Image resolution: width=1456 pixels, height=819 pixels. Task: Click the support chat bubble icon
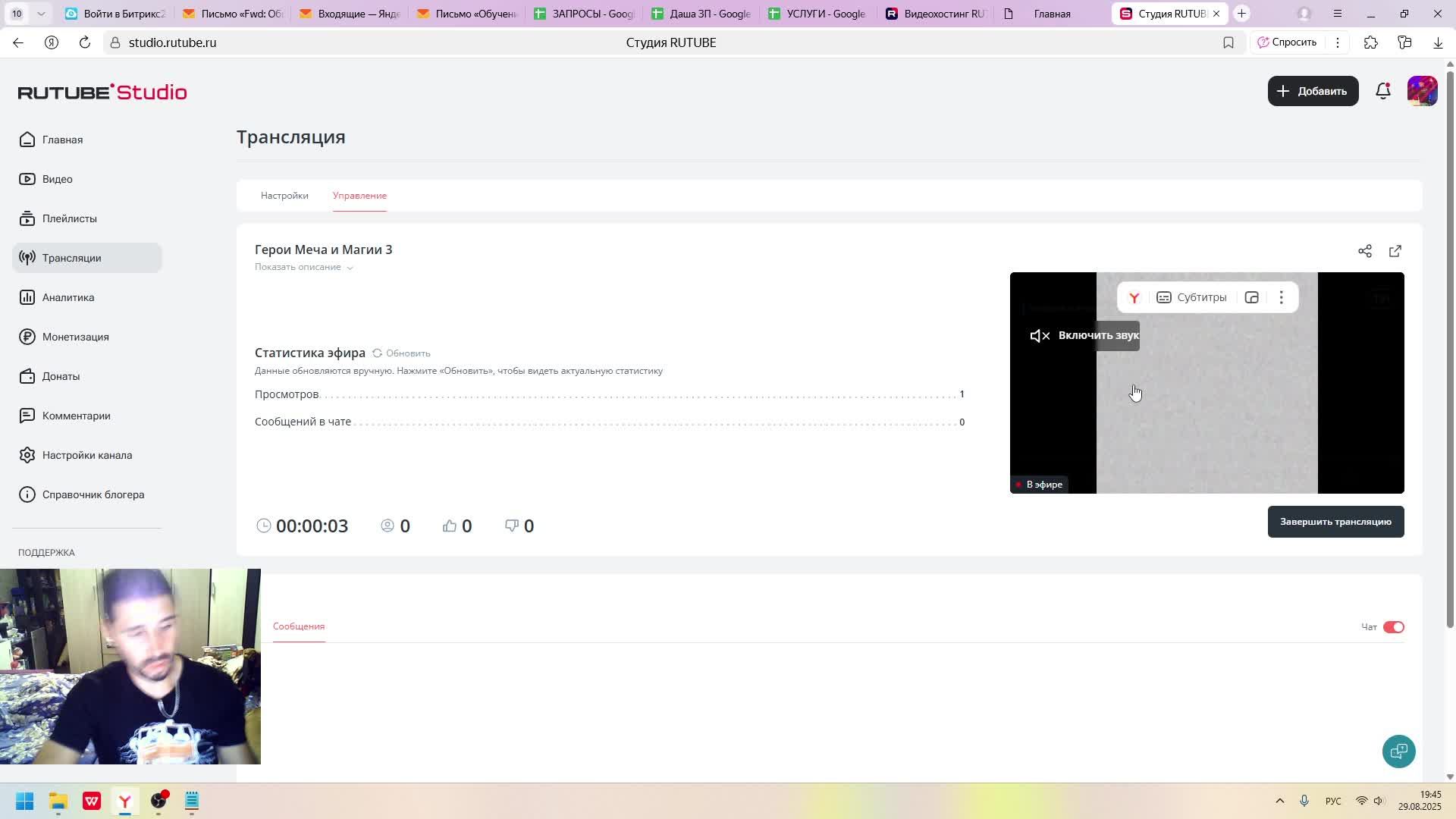pyautogui.click(x=1398, y=751)
